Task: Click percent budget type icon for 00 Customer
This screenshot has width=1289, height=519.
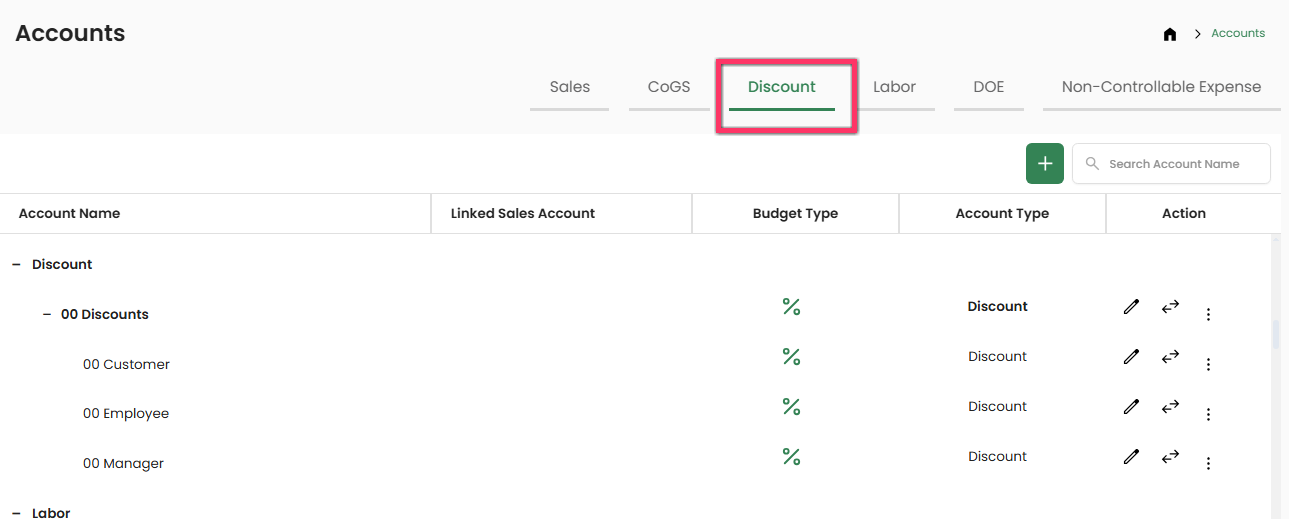Action: click(791, 357)
